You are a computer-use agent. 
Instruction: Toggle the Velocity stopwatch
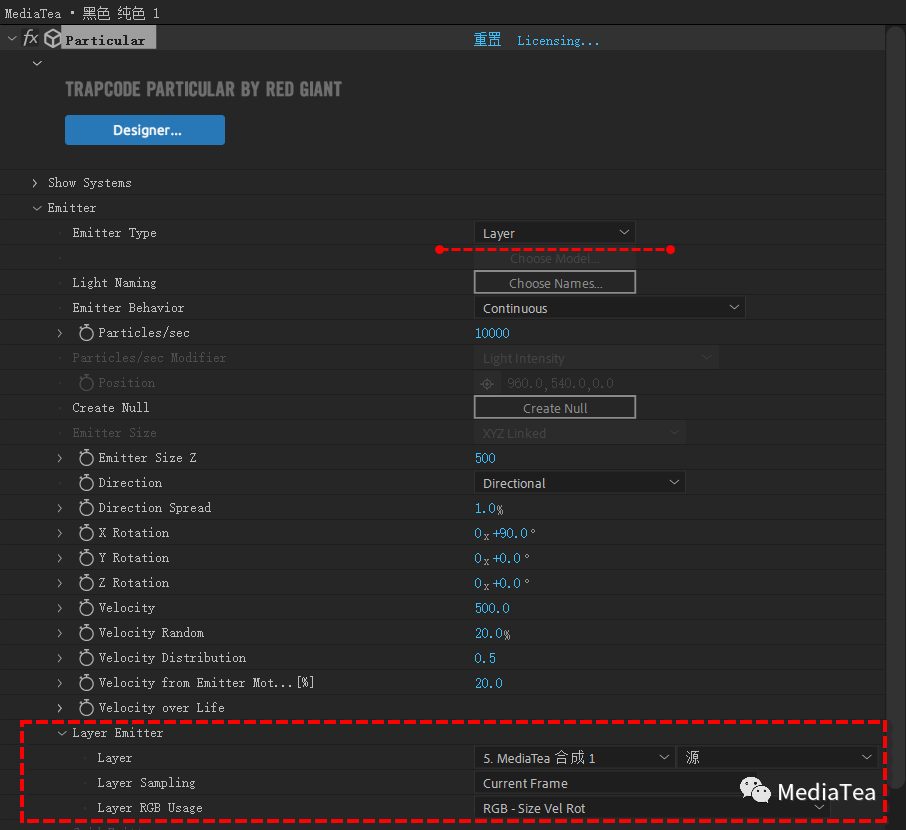(86, 608)
